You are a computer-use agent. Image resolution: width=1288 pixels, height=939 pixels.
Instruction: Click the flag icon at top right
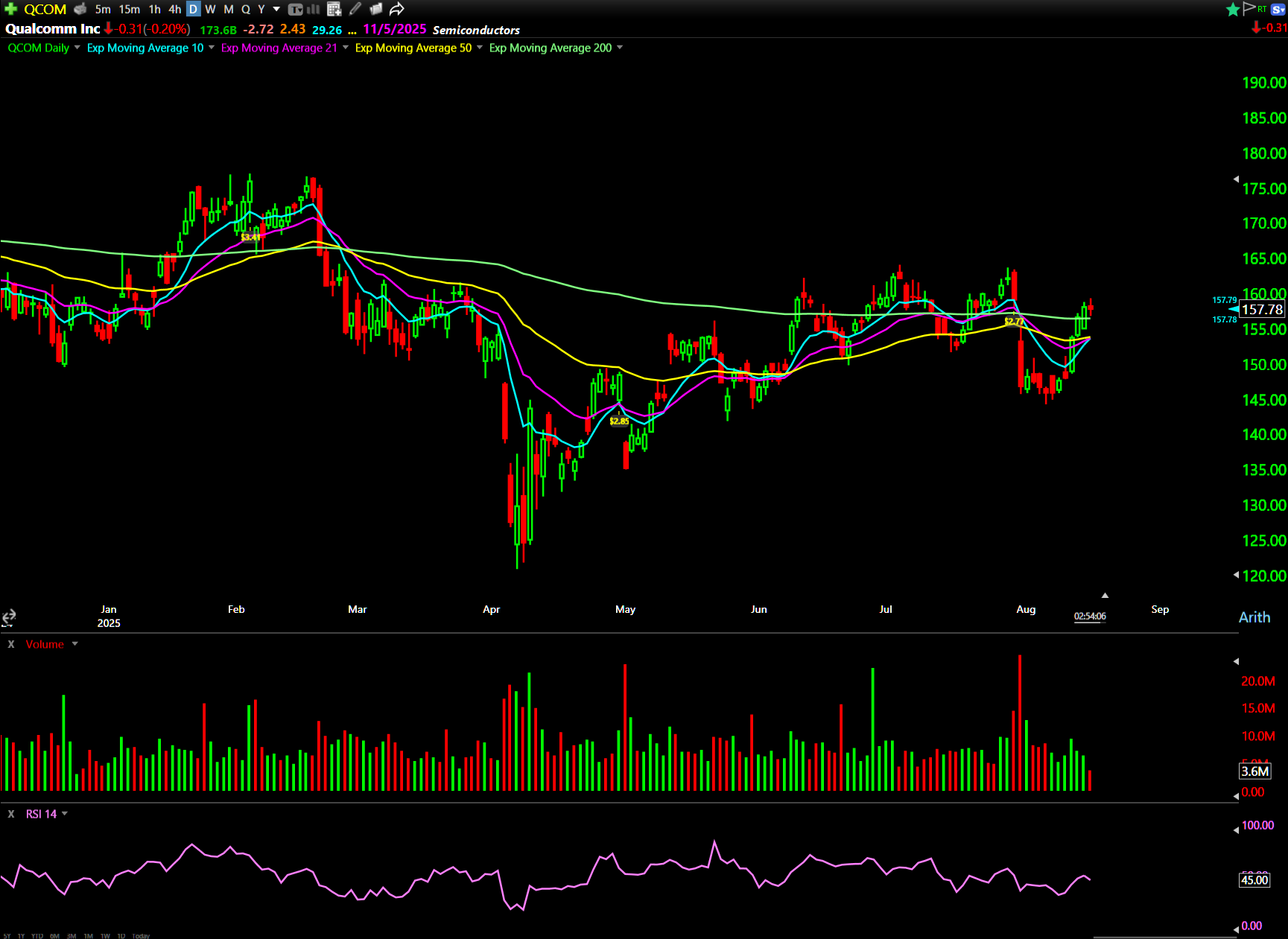(1249, 8)
